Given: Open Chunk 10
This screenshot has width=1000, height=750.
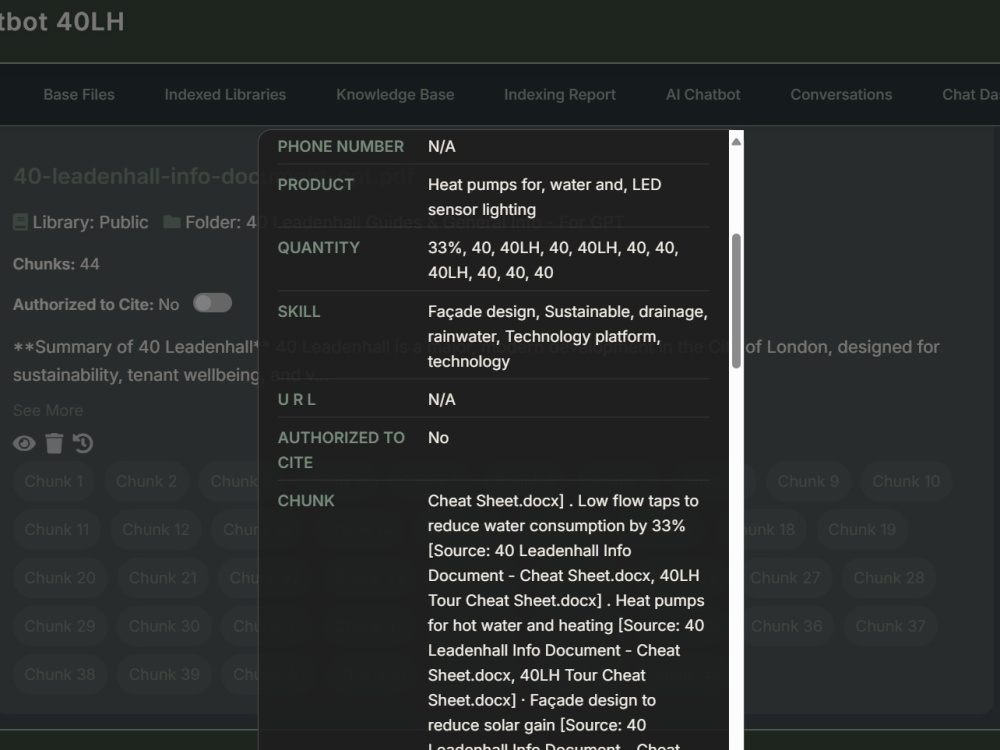Looking at the screenshot, I should pos(906,481).
